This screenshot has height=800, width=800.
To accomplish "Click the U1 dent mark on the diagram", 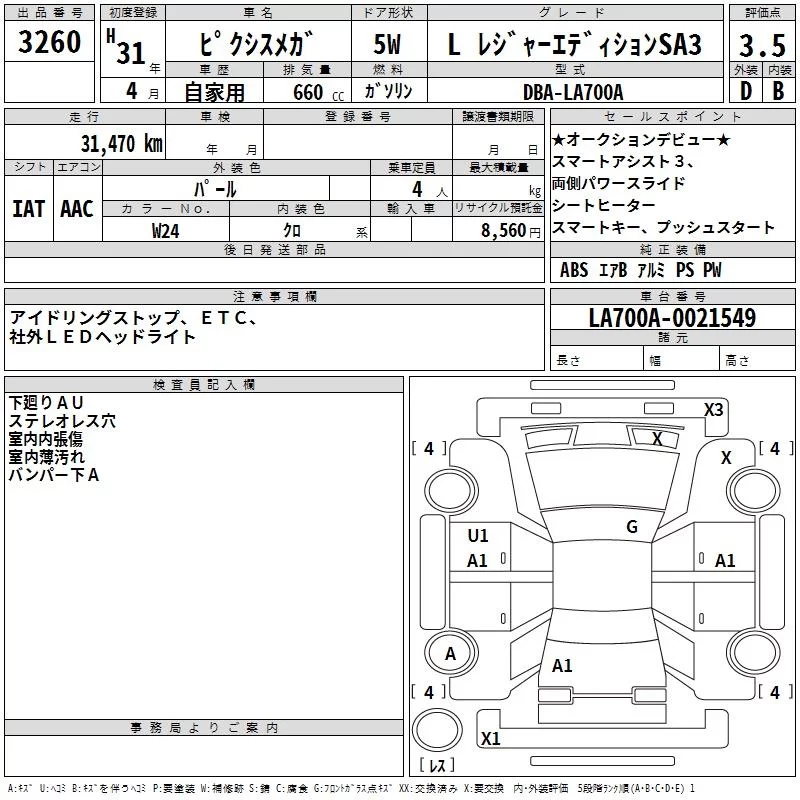I will click(478, 536).
